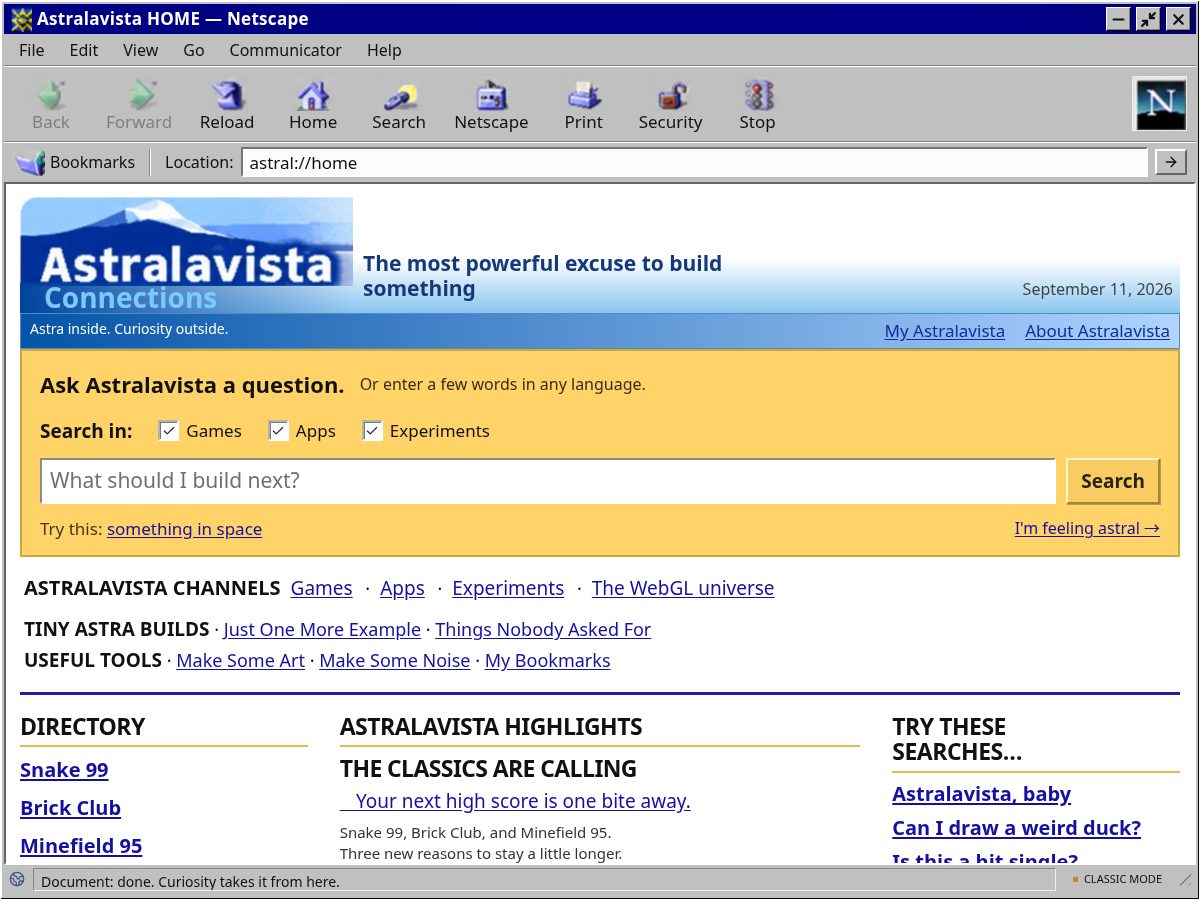The image size is (1200, 900).
Task: Open the About Astralavista link
Action: pos(1097,331)
